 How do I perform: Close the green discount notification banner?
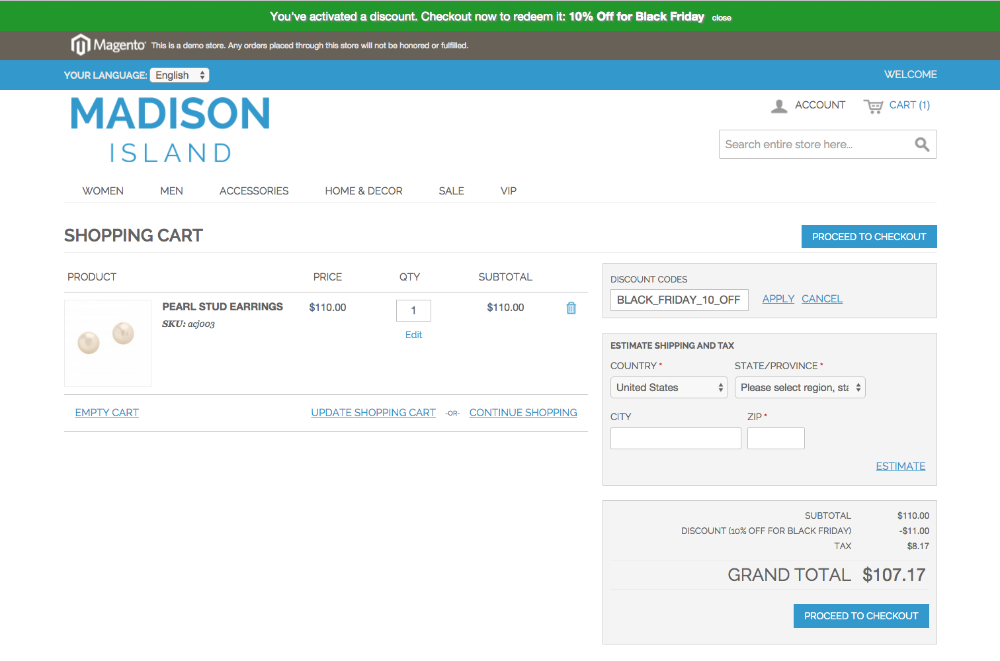click(721, 18)
